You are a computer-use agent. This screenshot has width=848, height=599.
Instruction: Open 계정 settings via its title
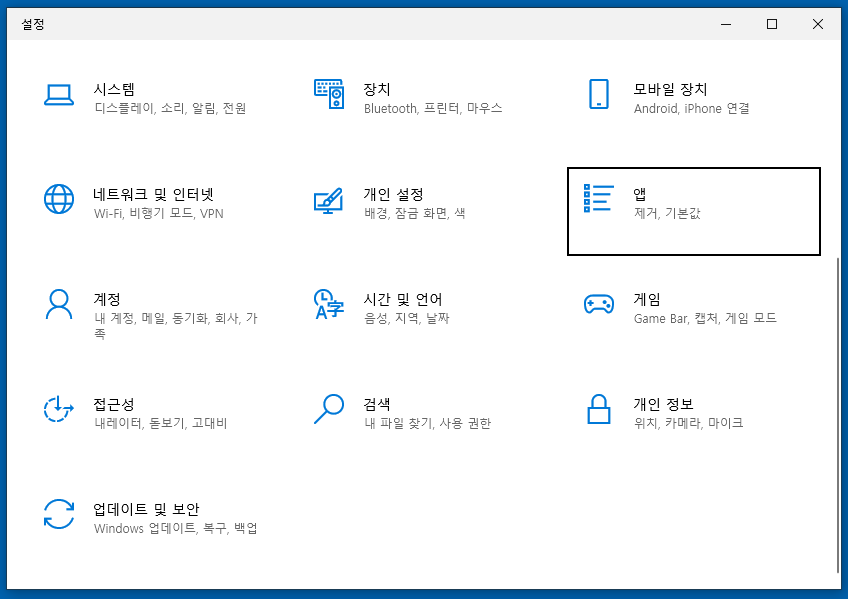(x=107, y=300)
